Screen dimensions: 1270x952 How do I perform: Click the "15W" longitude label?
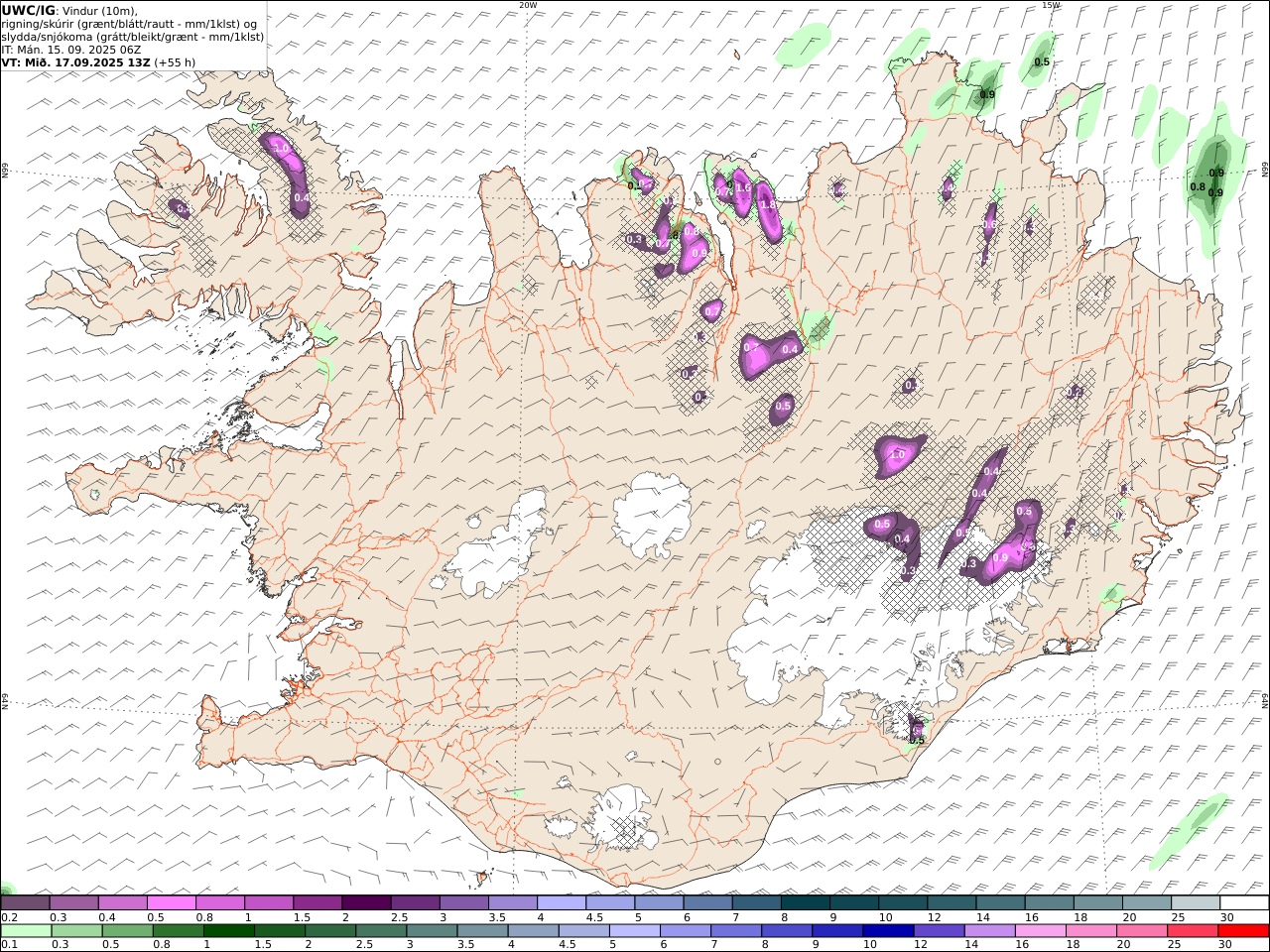1051,5
